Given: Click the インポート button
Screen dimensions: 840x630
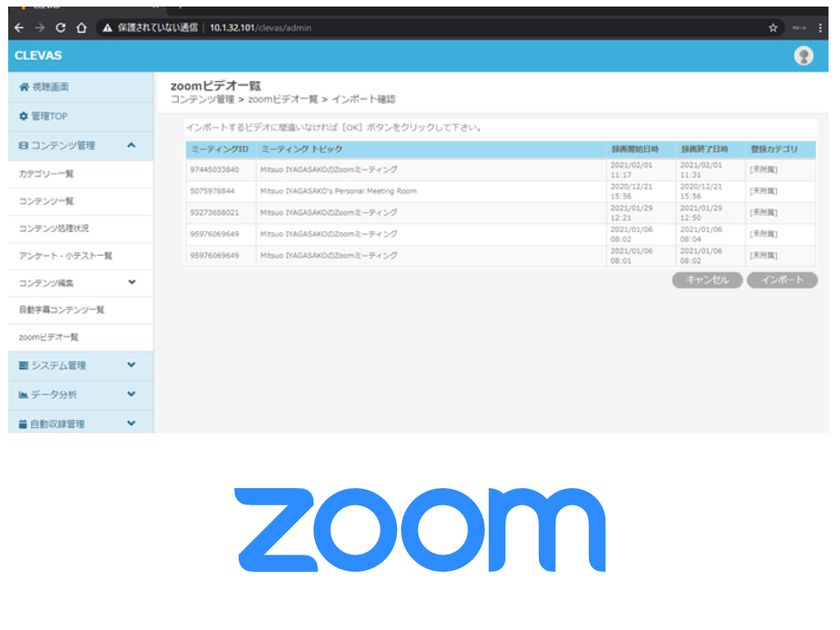Looking at the screenshot, I should click(782, 280).
